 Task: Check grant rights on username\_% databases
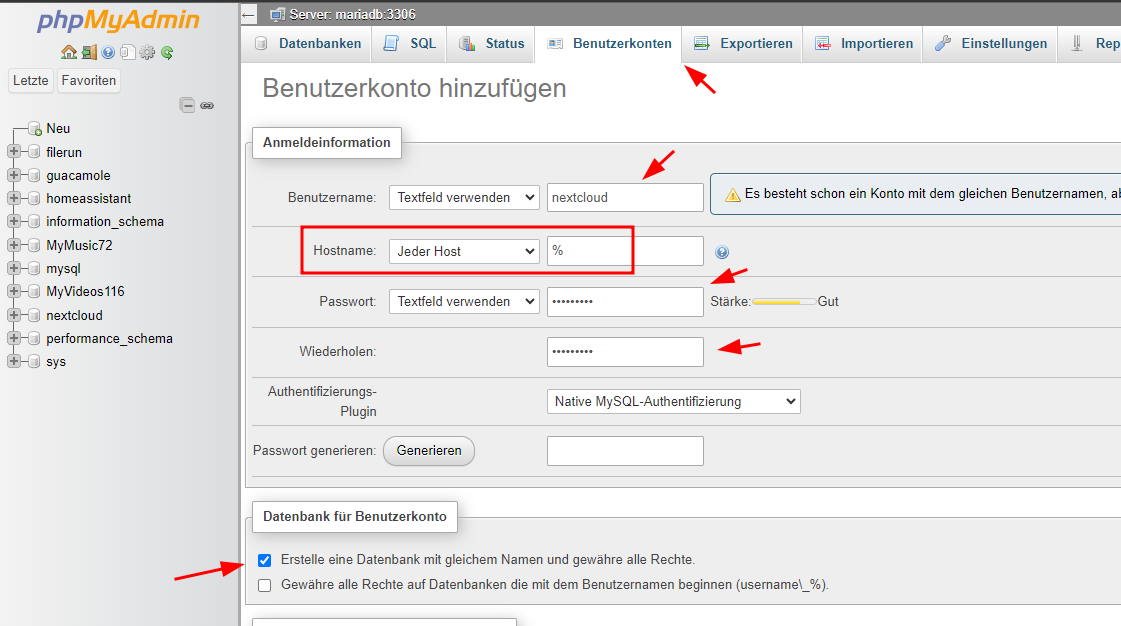[265, 585]
